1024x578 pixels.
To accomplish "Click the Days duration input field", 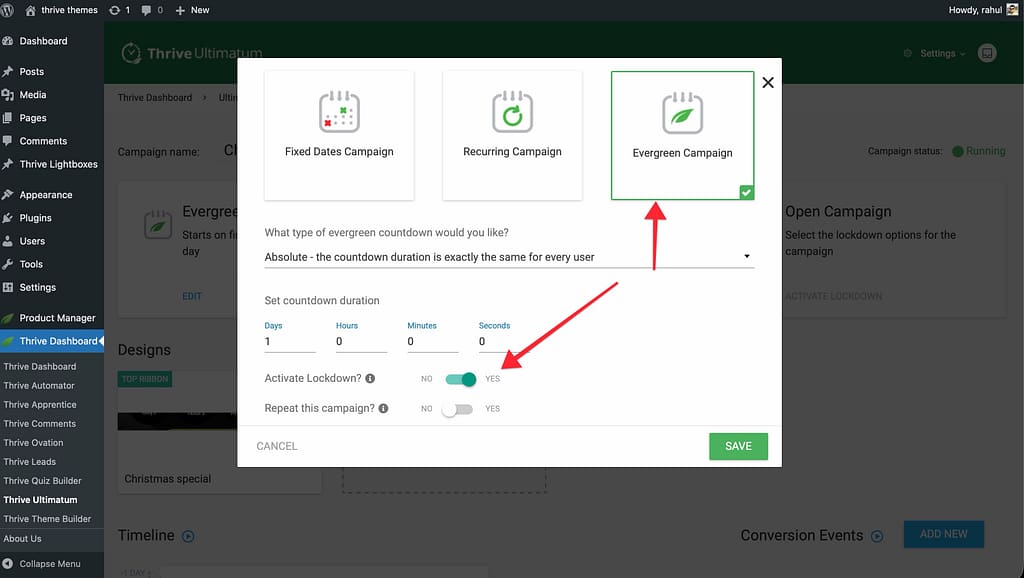I will (289, 342).
